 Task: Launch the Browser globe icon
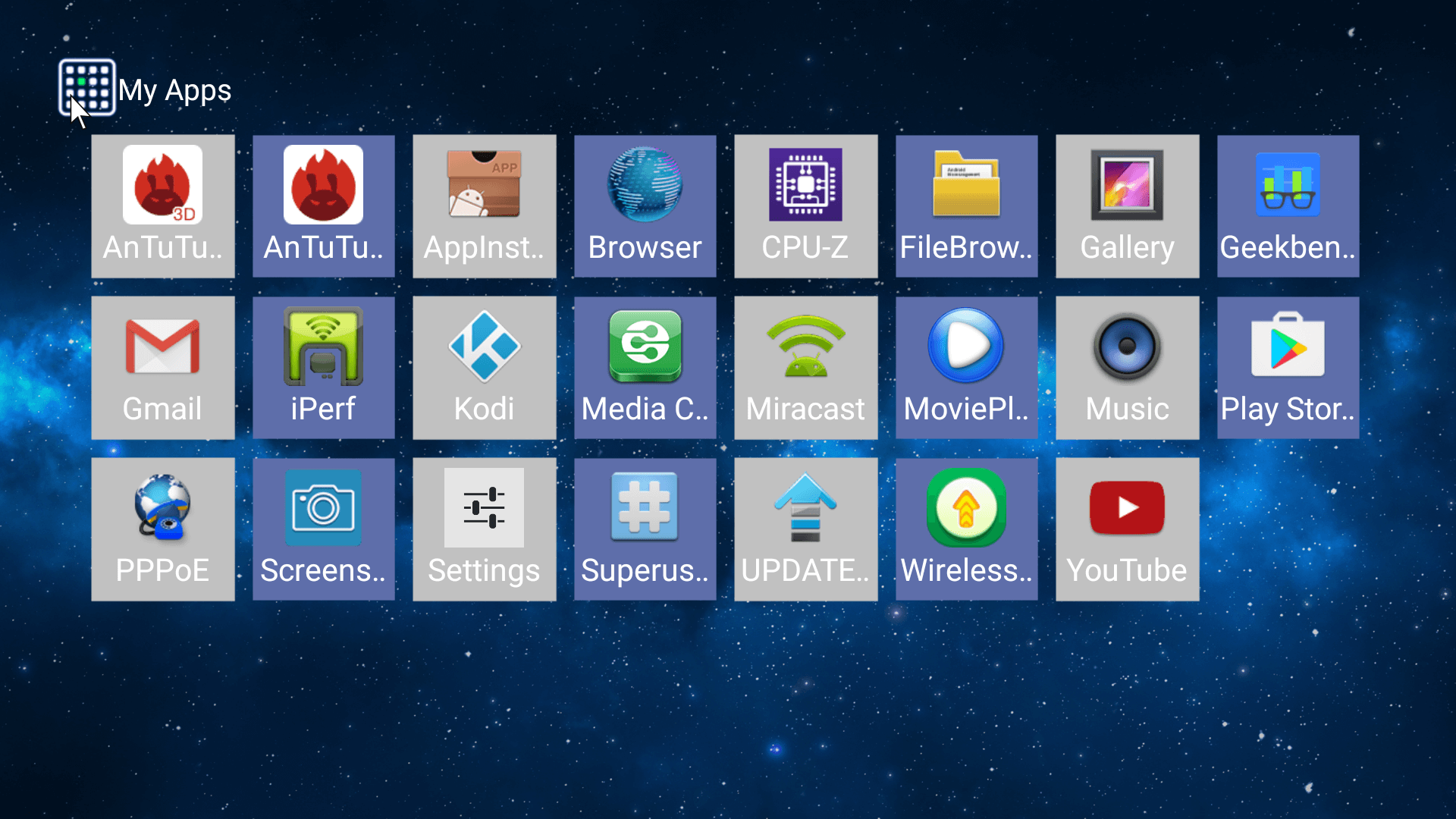coord(645,206)
